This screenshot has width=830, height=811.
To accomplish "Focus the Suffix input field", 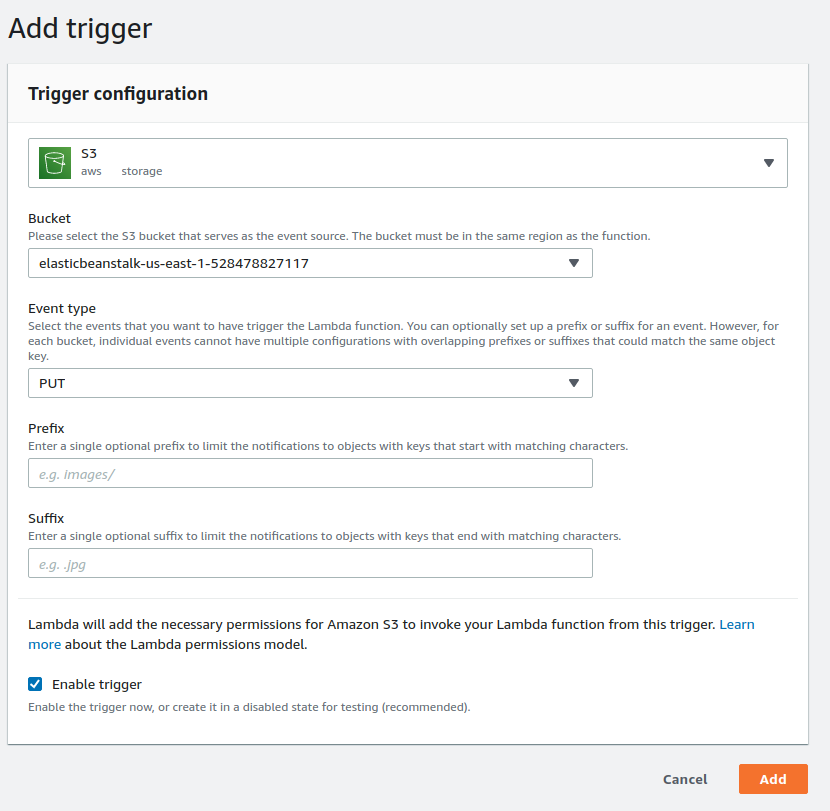I will (310, 563).
